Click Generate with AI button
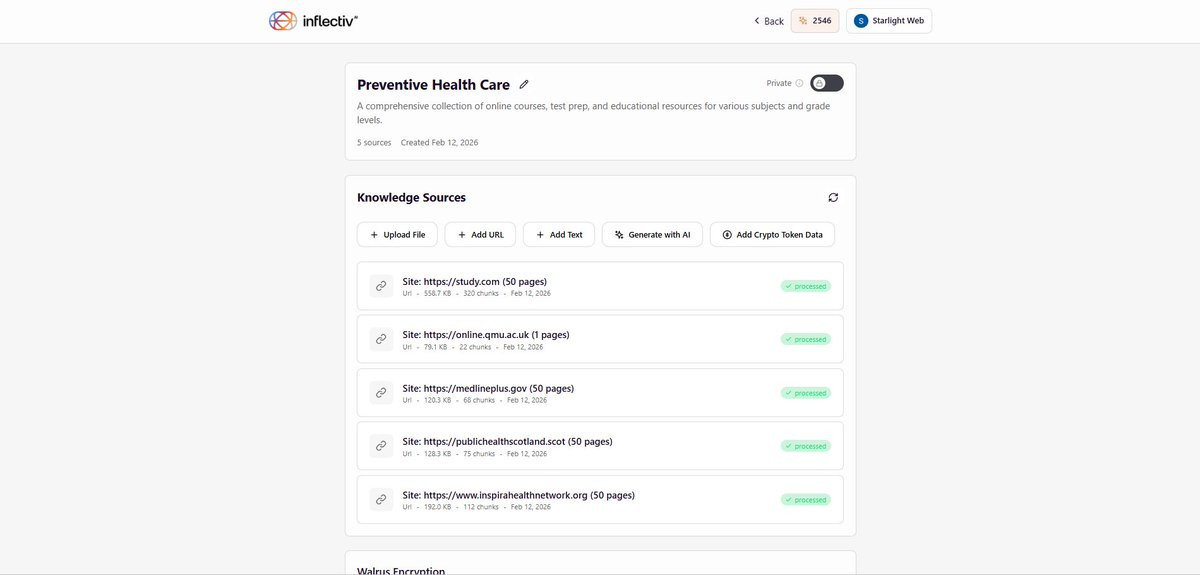This screenshot has width=1200, height=575. 653,235
